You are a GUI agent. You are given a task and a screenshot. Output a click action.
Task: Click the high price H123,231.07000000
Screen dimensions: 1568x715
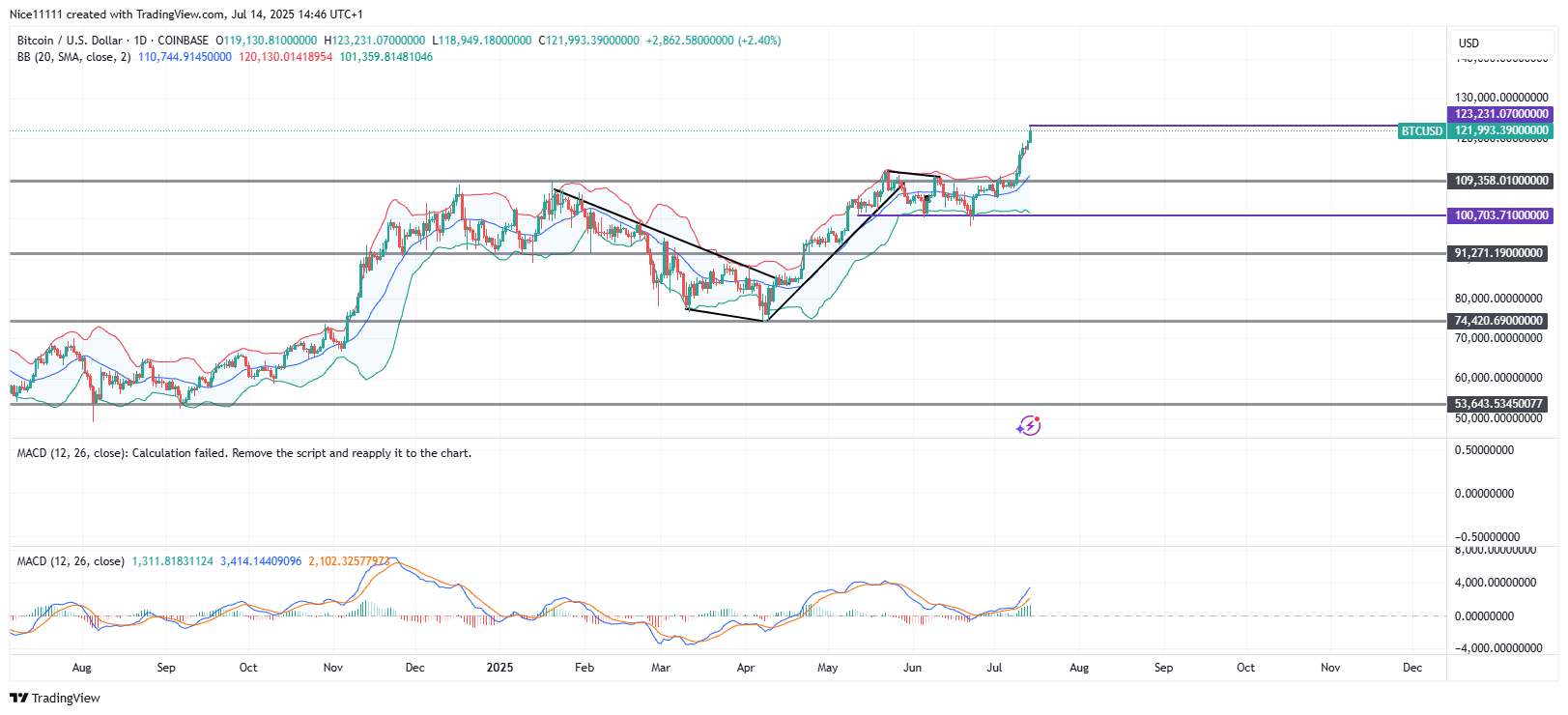pyautogui.click(x=375, y=41)
